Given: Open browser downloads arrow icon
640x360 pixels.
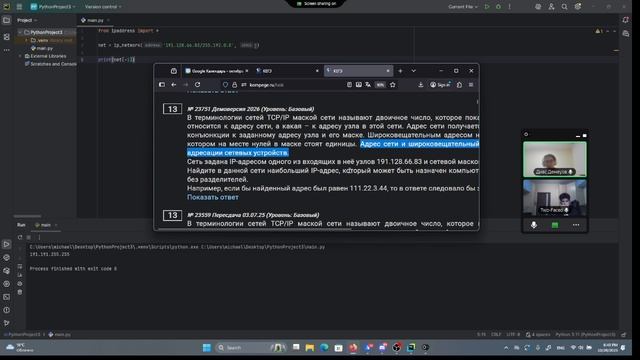Looking at the screenshot, I should (x=420, y=85).
